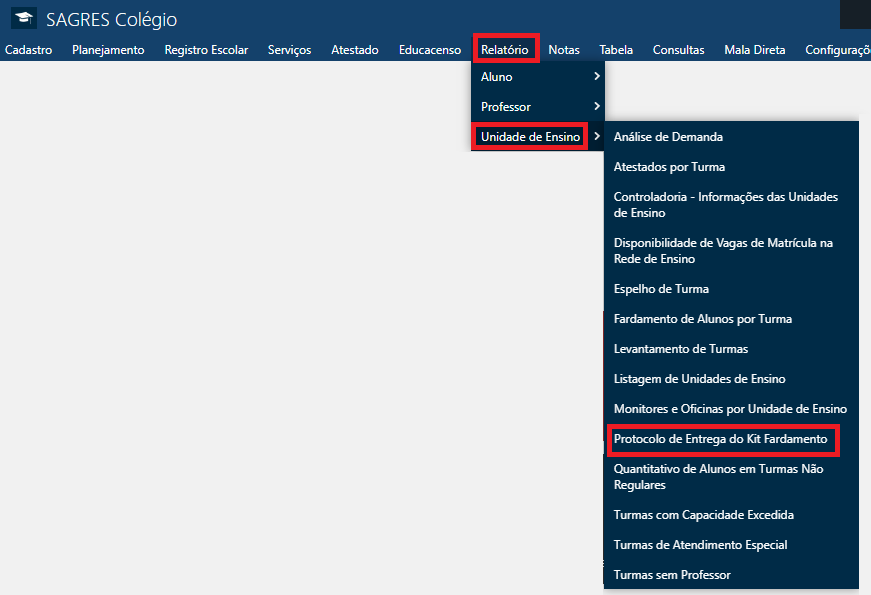This screenshot has width=871, height=595.
Task: Open the Mala Direta menu
Action: 754,49
